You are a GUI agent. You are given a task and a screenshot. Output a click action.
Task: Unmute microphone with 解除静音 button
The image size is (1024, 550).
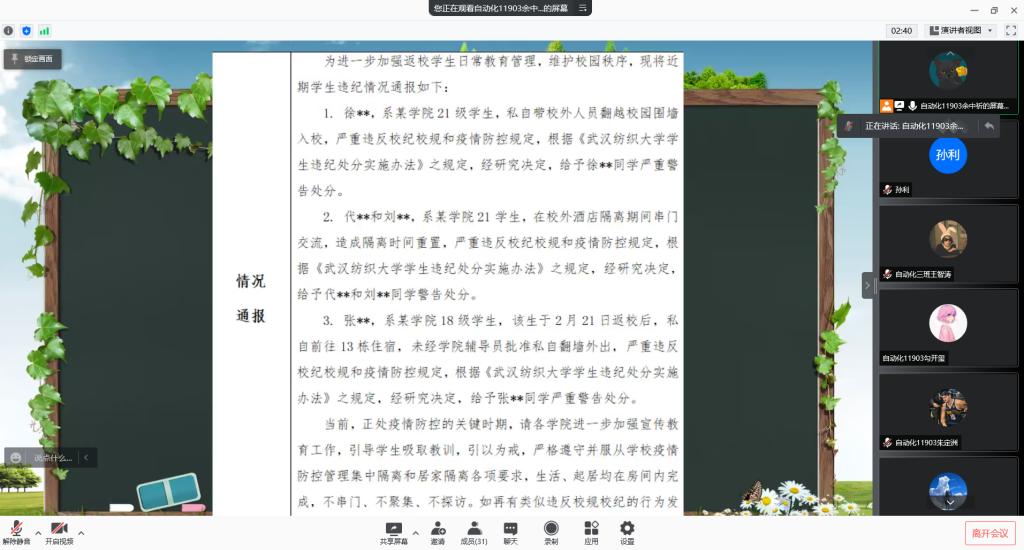point(16,530)
